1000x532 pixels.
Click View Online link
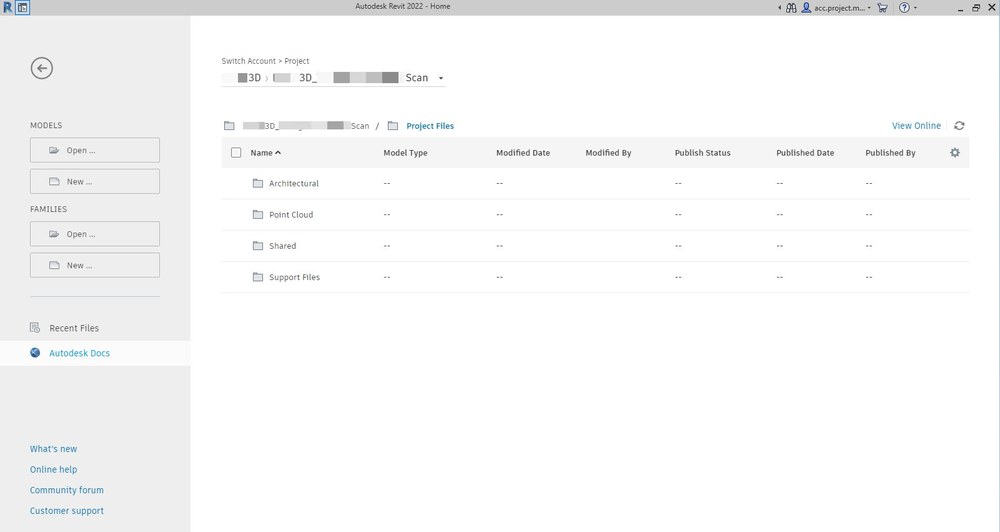pyautogui.click(x=916, y=126)
